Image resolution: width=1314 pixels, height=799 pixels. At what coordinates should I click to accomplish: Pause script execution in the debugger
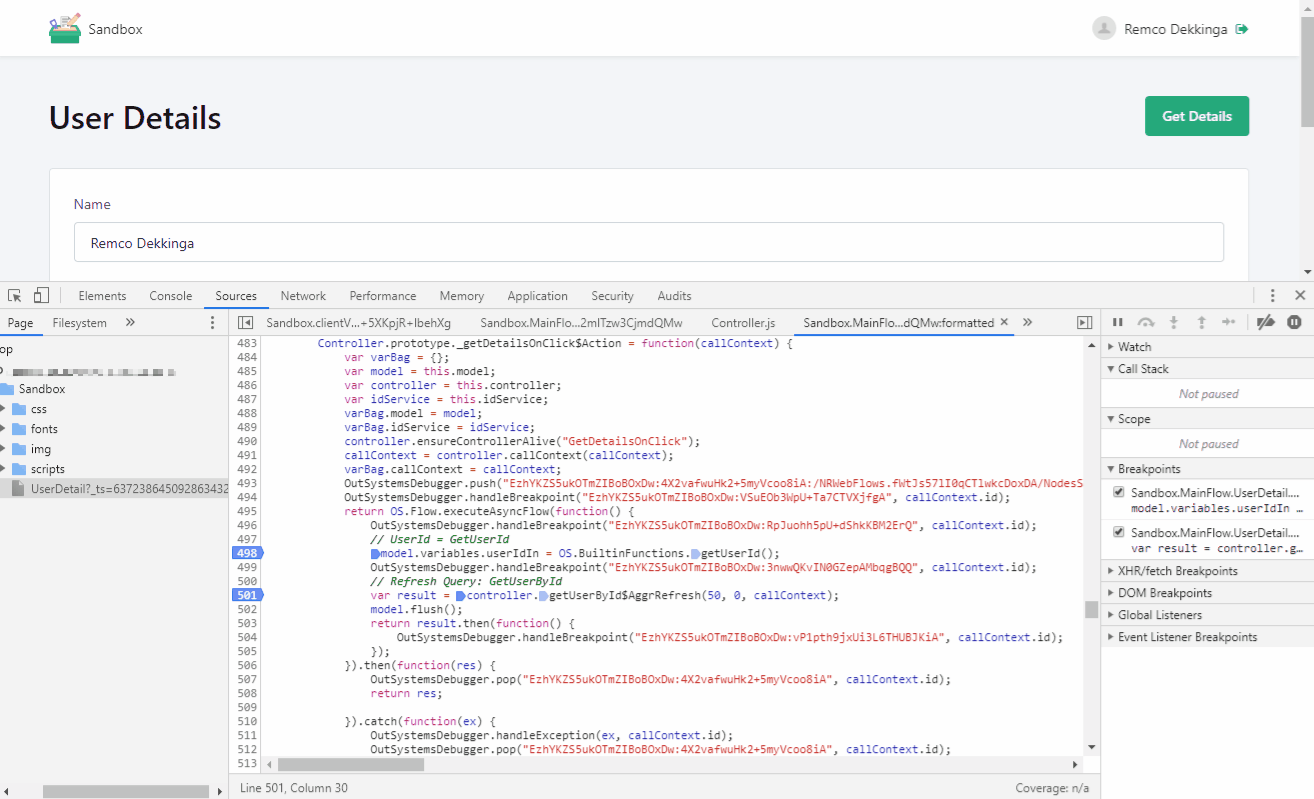pos(1117,322)
